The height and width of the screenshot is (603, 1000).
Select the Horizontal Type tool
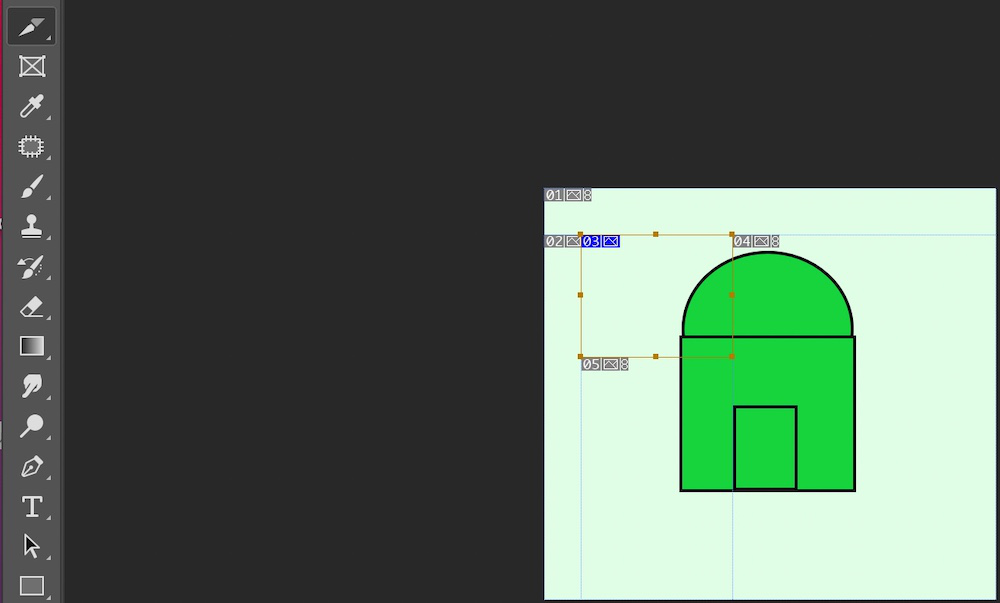coord(31,507)
